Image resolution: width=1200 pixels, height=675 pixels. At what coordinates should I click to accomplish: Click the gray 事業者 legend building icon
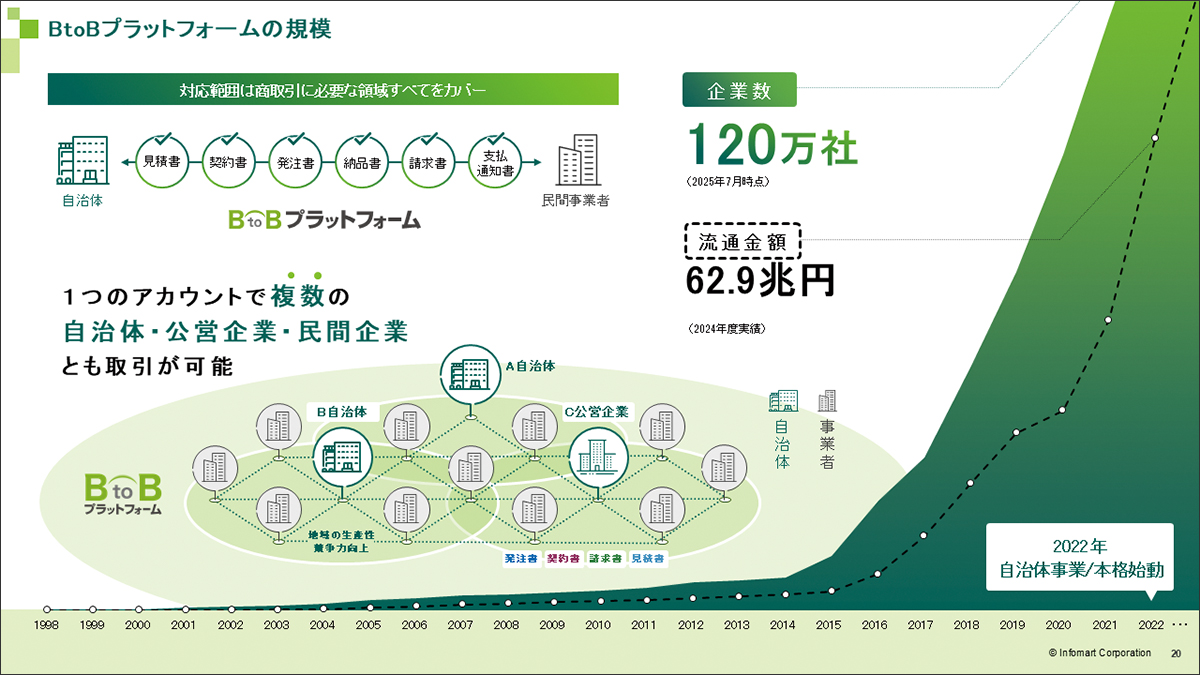coord(827,401)
